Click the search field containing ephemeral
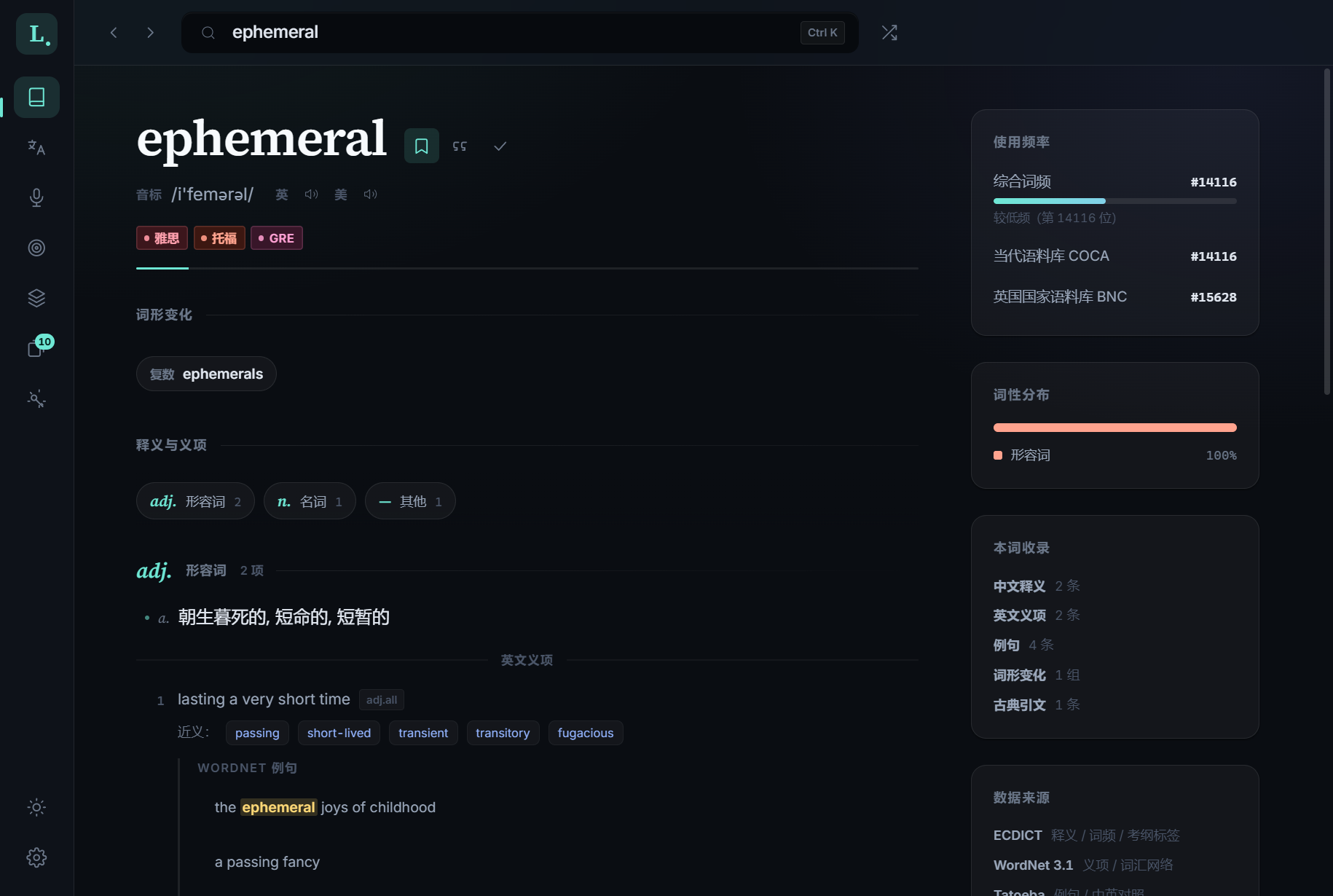Screen dimensions: 1333x896 pos(520,33)
